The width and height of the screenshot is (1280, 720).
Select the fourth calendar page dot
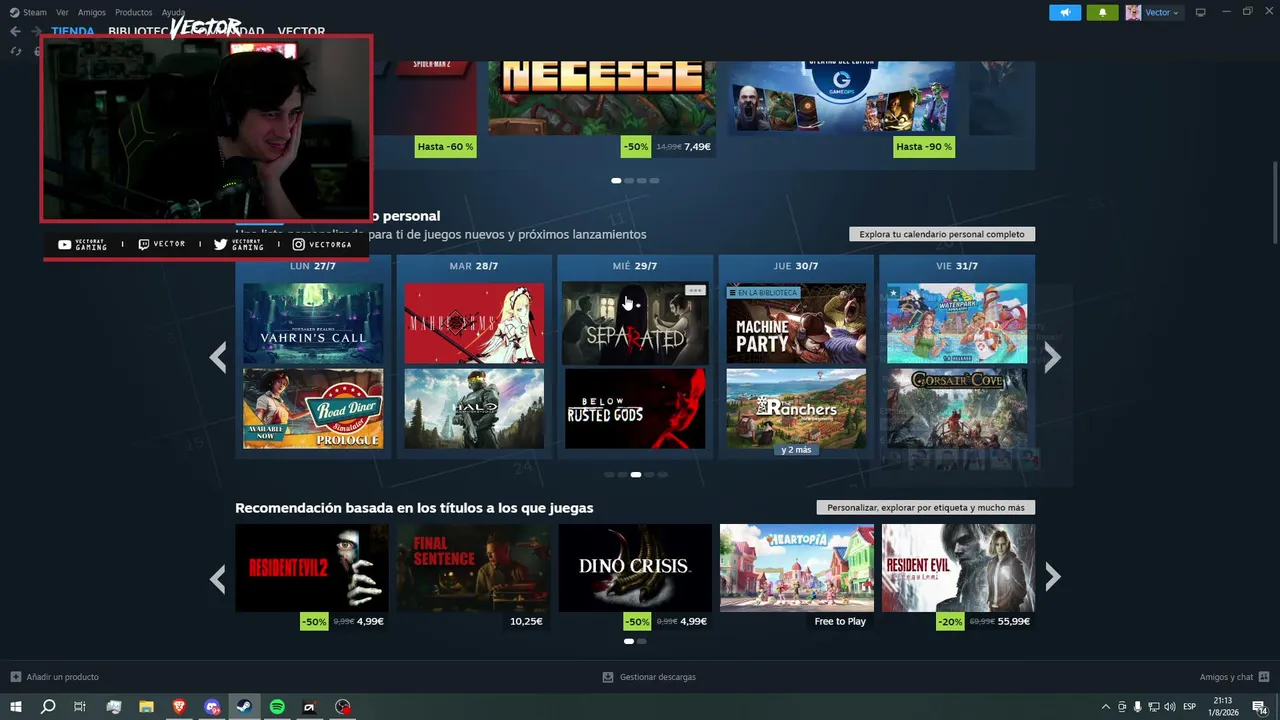coord(649,475)
